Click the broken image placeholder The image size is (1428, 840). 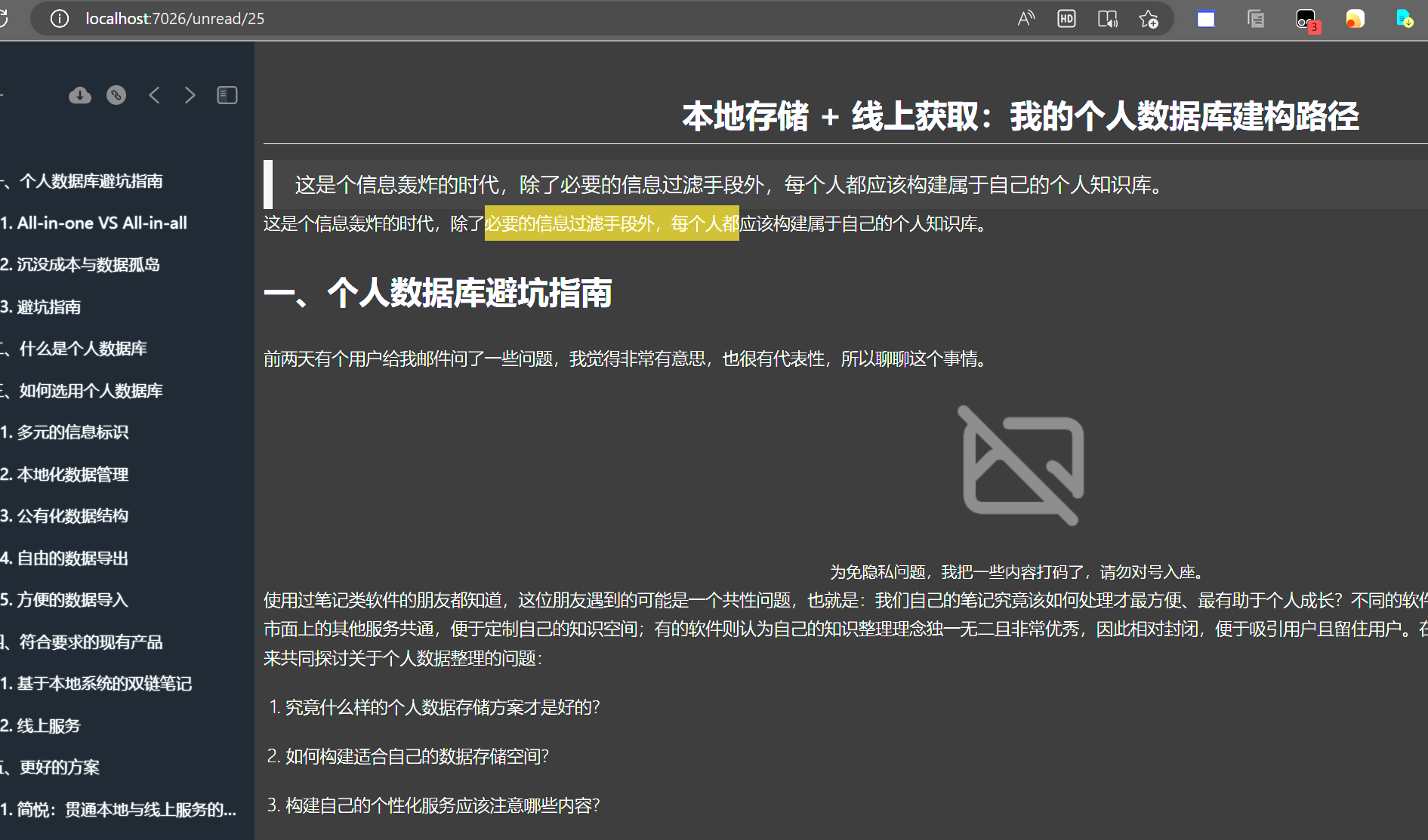pos(1020,466)
